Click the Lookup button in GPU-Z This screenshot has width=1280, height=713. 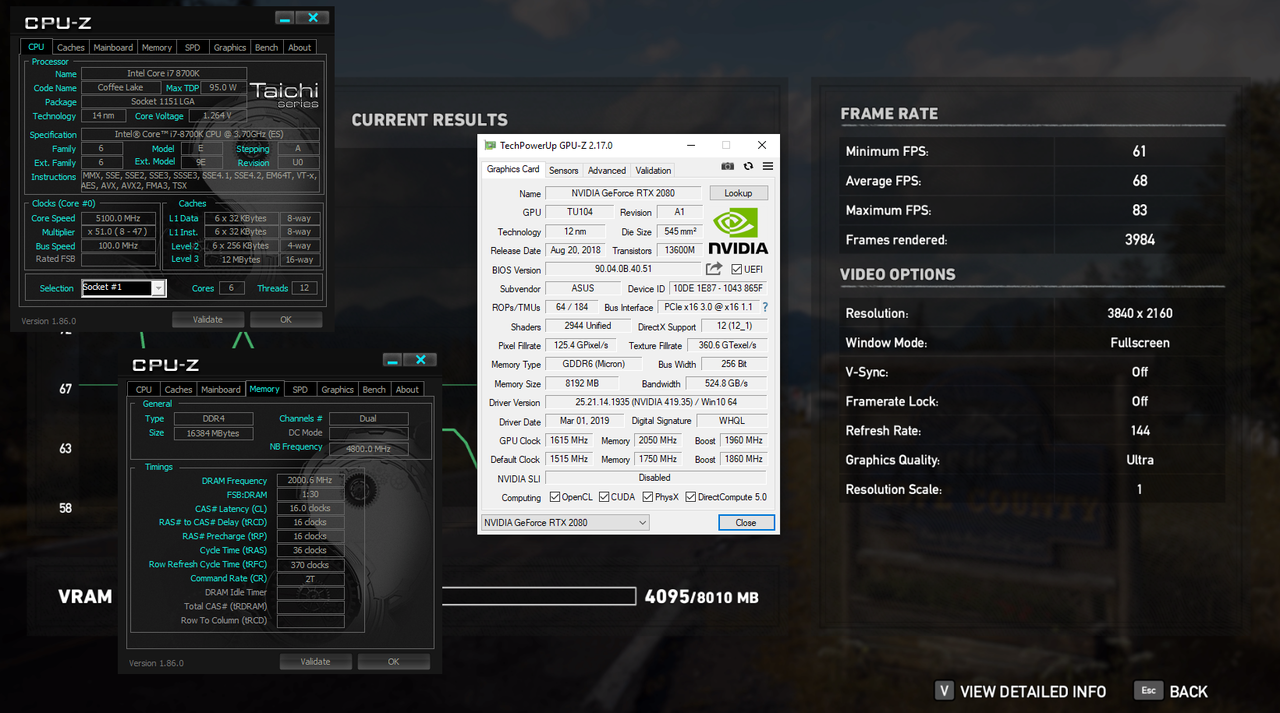[x=738, y=193]
